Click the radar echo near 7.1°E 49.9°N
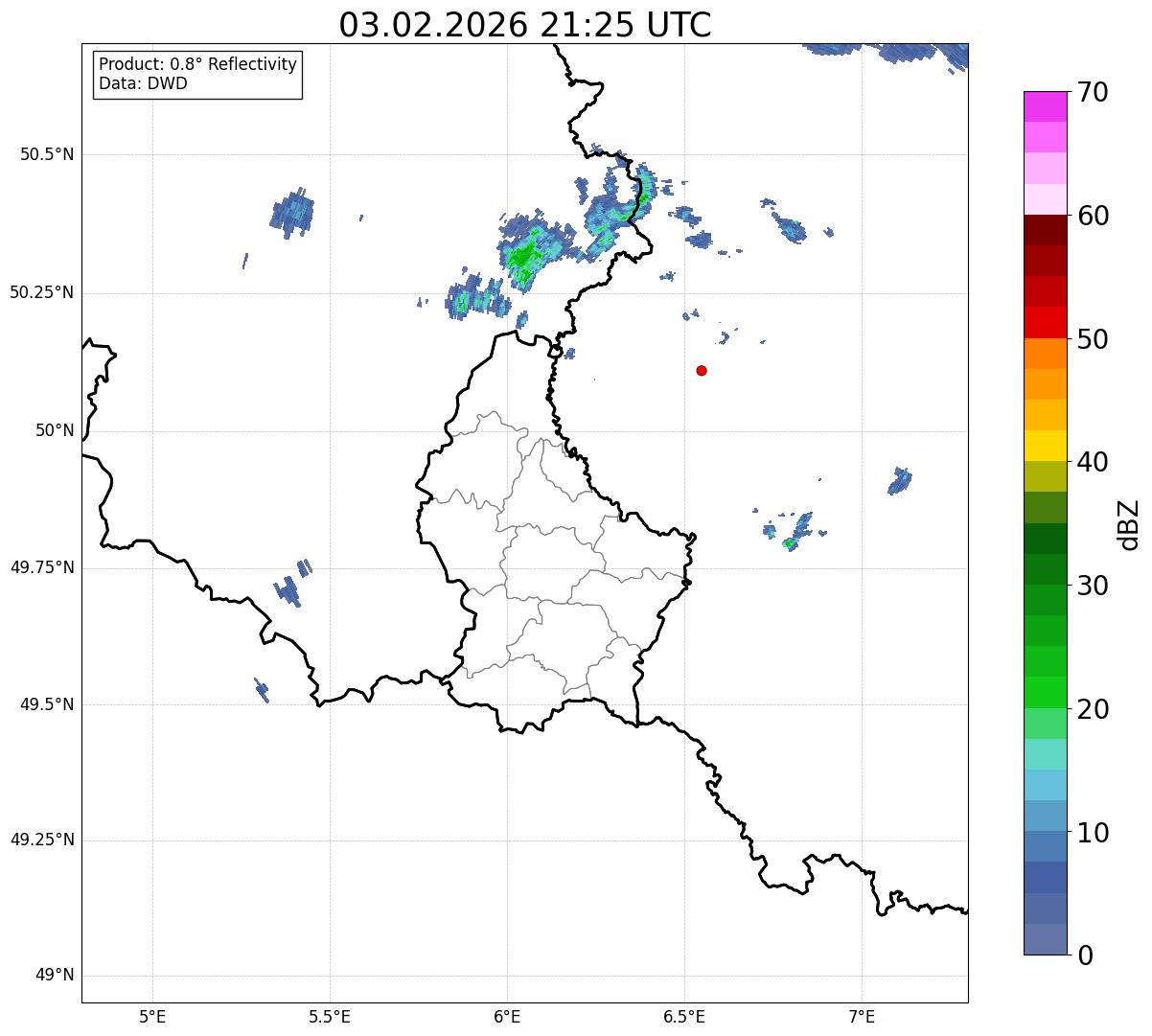The image size is (1152, 1036). [899, 480]
